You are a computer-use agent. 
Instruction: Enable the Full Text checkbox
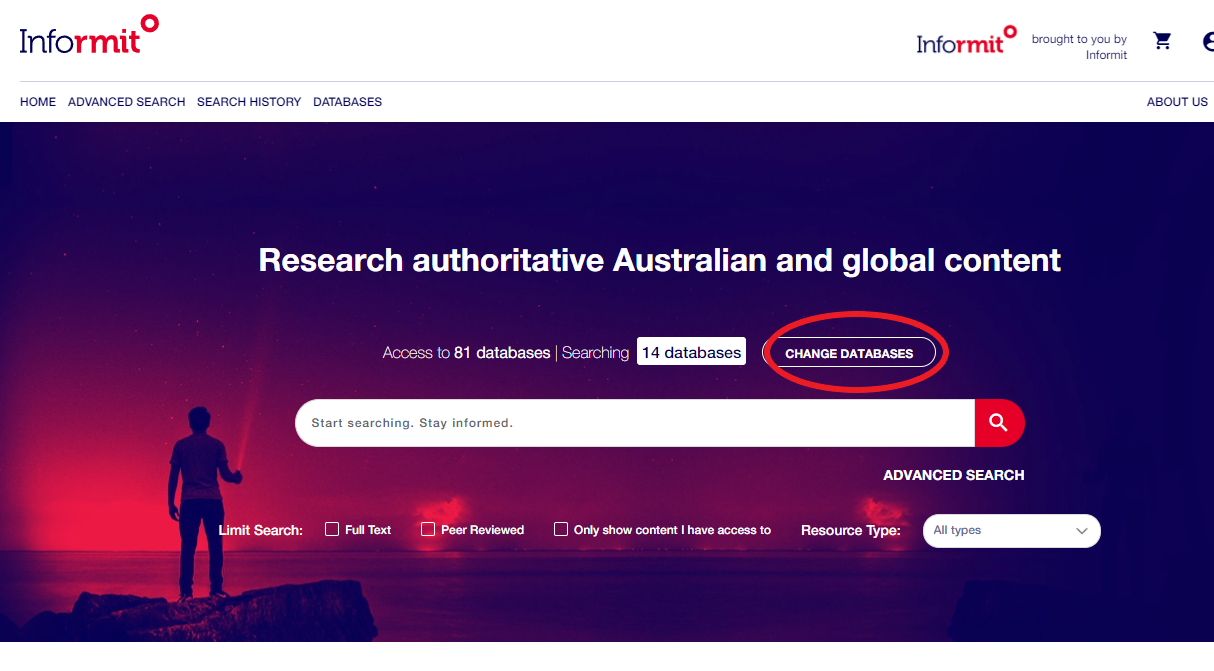click(332, 528)
